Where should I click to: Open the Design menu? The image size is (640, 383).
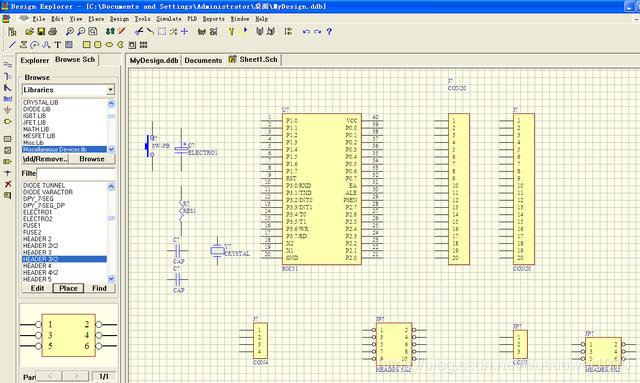[119, 19]
